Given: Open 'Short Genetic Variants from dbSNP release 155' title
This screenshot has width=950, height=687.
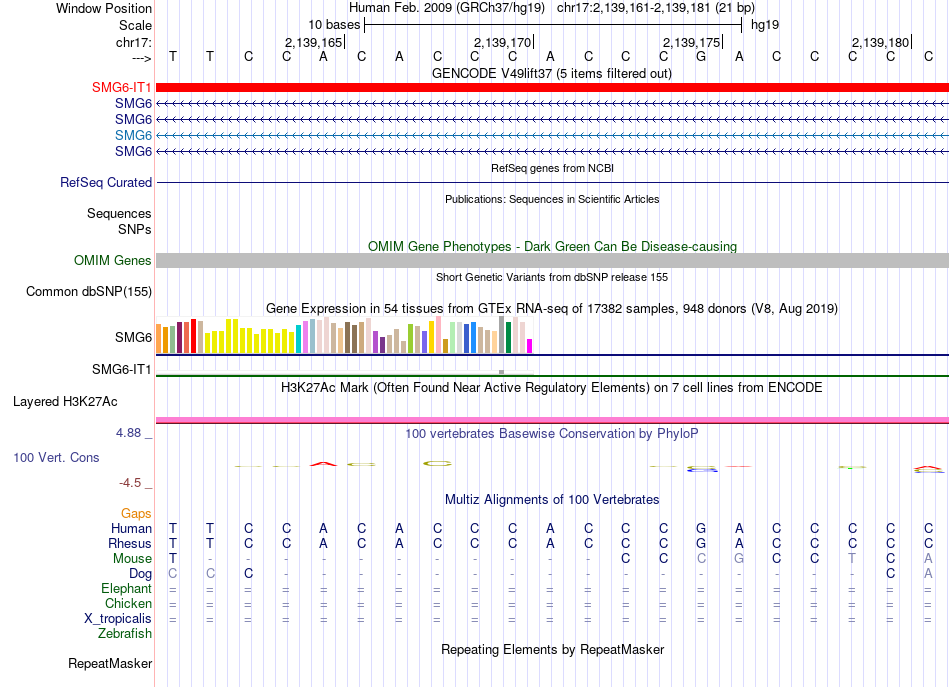Looking at the screenshot, I should [x=552, y=277].
